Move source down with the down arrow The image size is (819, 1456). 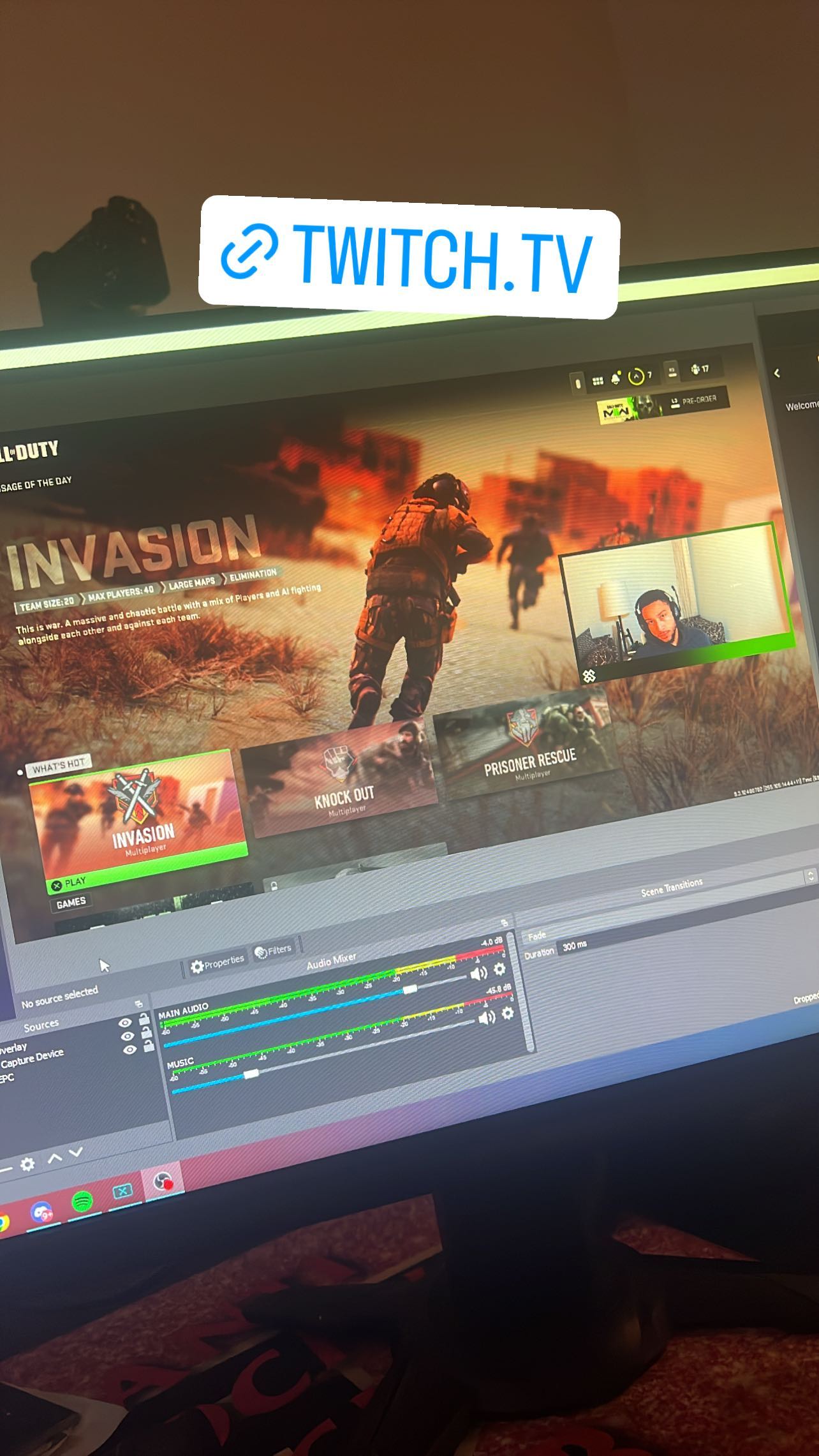(x=76, y=1152)
